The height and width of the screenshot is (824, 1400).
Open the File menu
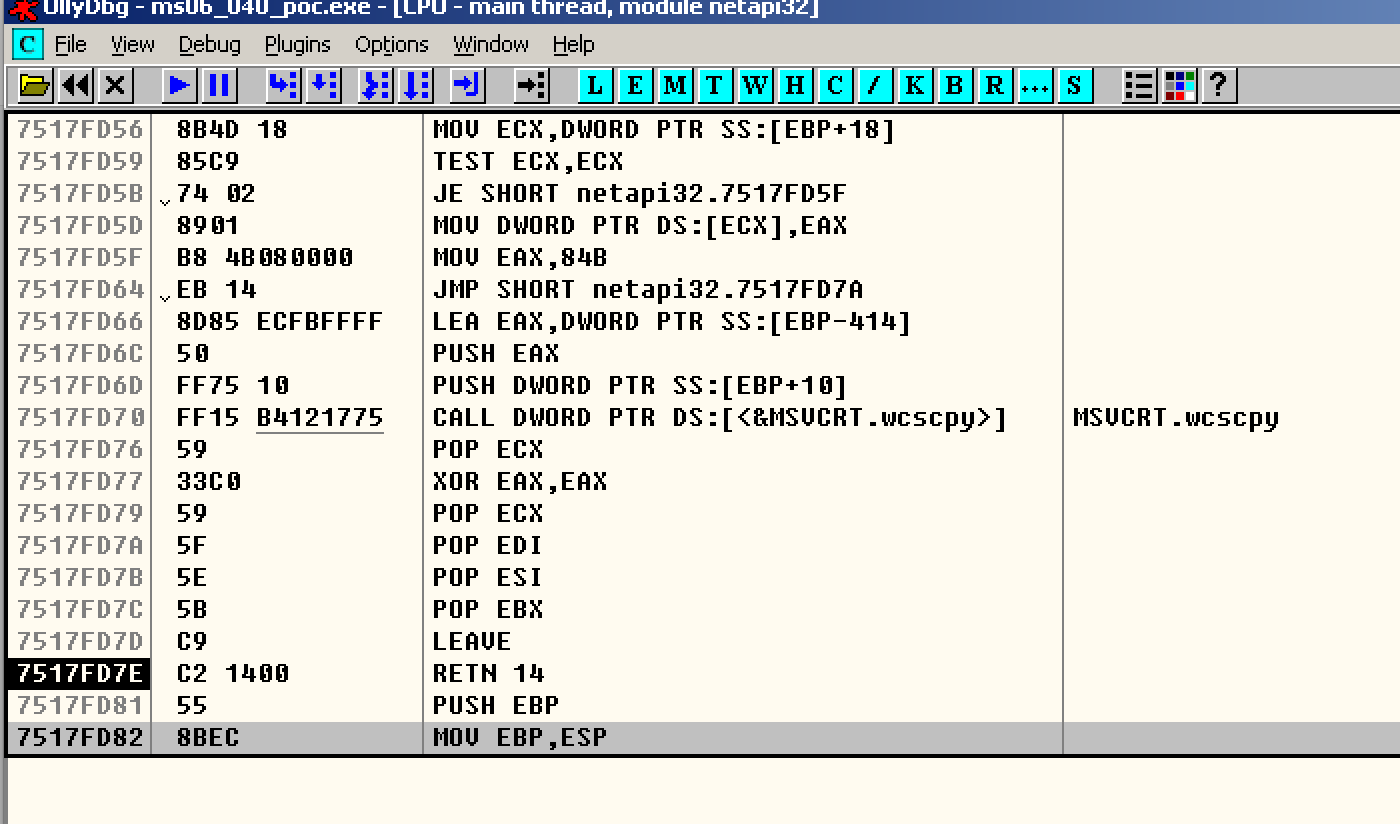70,44
